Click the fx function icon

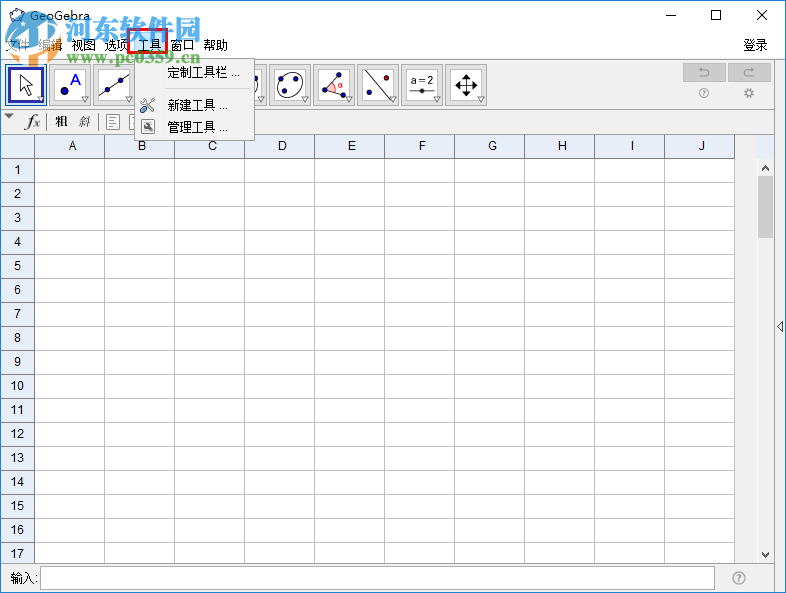point(32,121)
